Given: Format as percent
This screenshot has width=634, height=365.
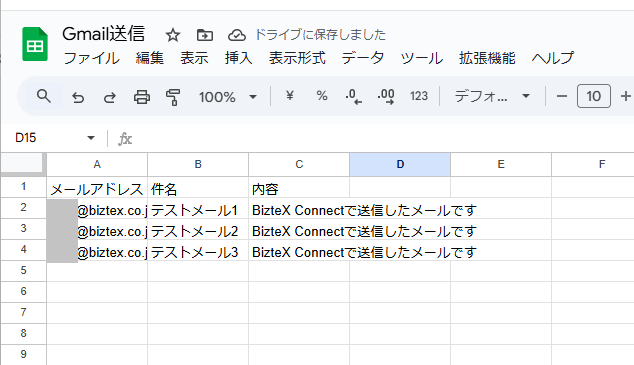Looking at the screenshot, I should [x=322, y=96].
